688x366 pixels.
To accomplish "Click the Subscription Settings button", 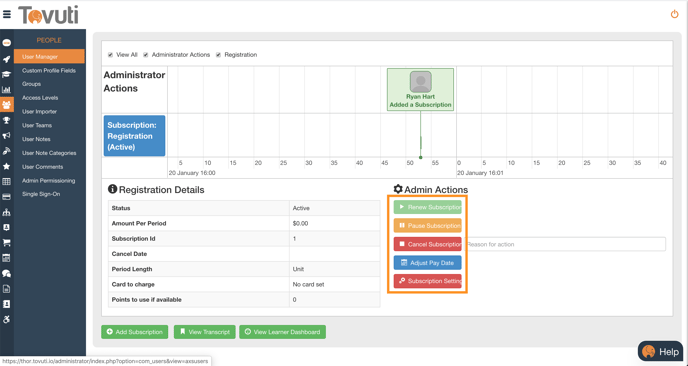I will [x=427, y=281].
